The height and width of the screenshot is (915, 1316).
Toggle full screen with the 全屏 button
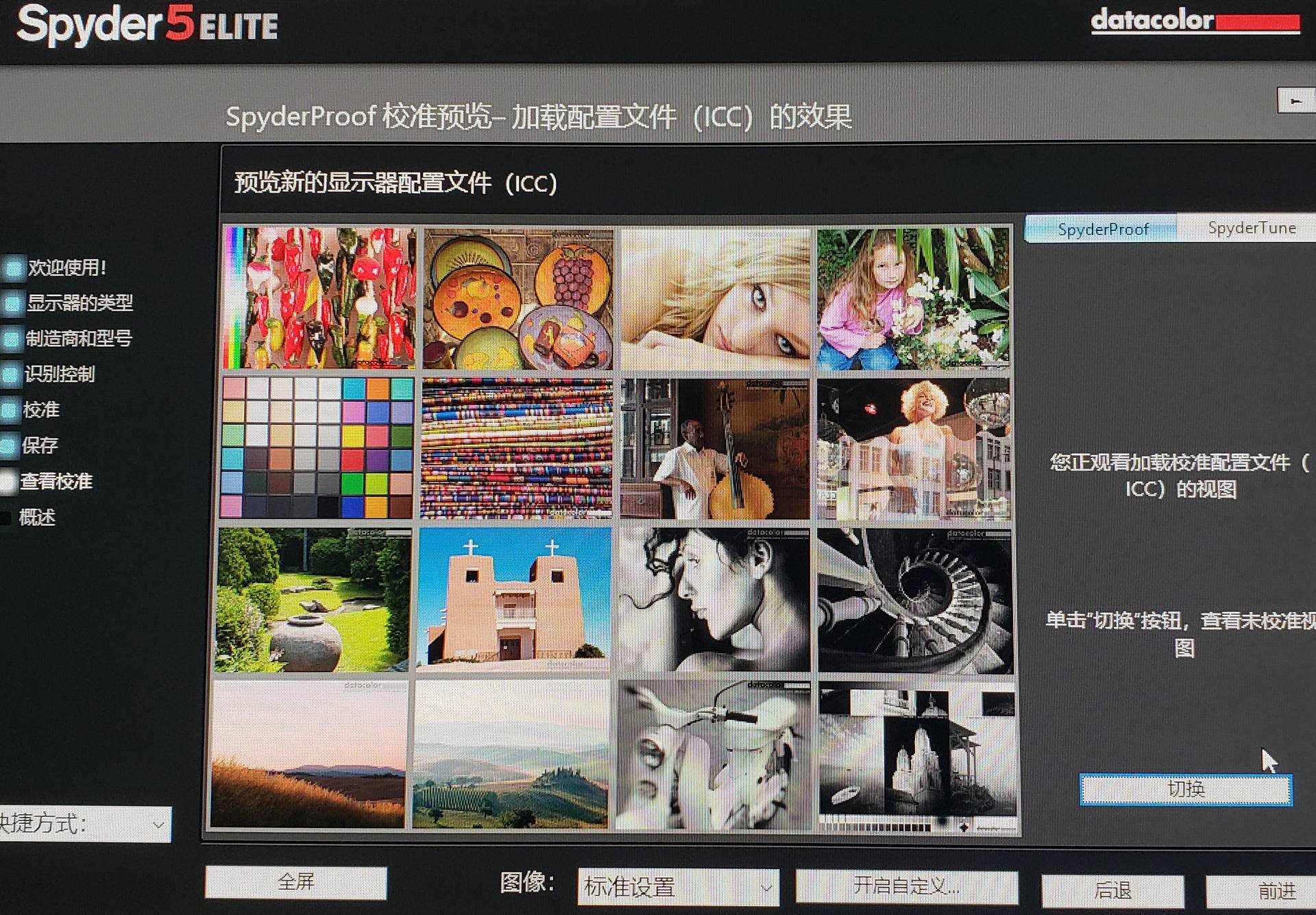tap(295, 883)
